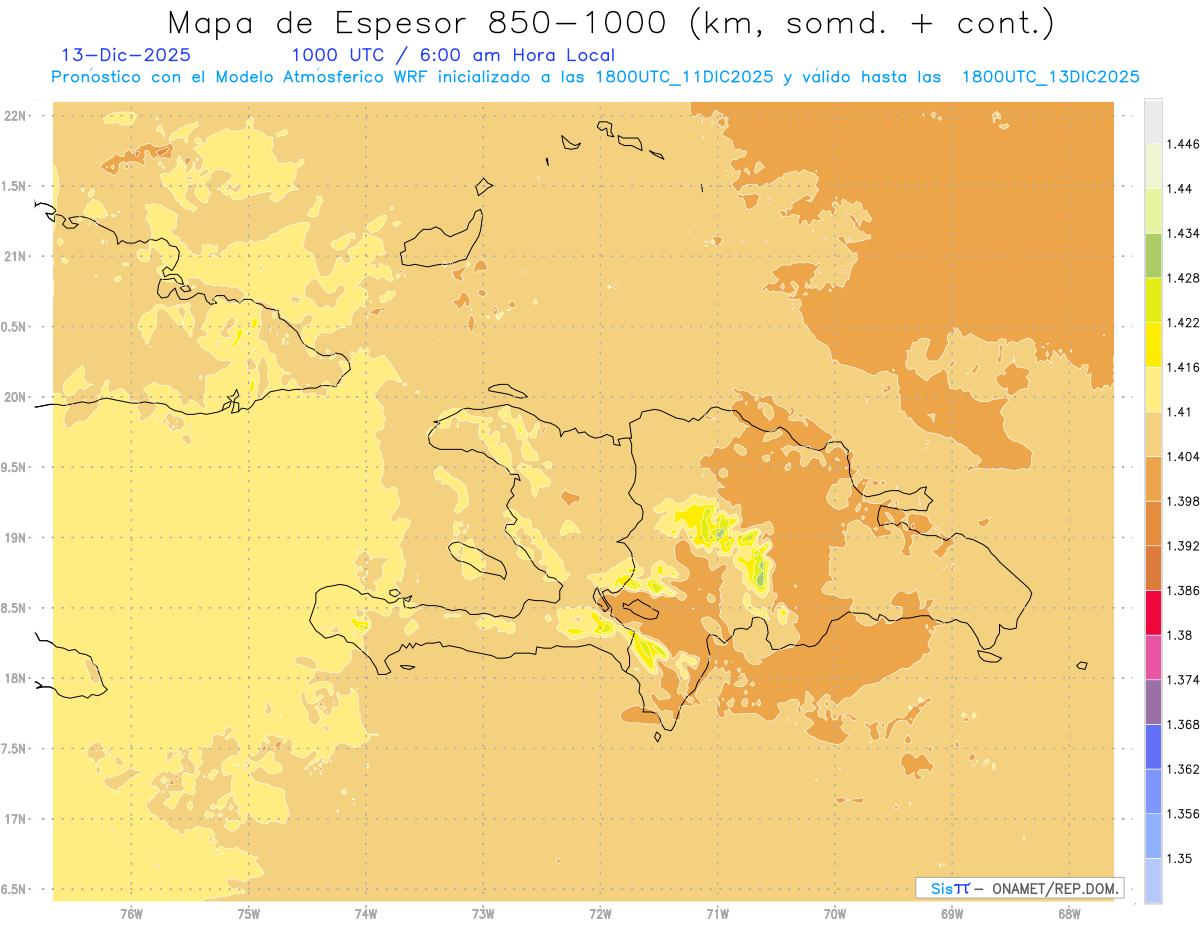Click the "69W" longitude label
The width and height of the screenshot is (1200, 927).
[x=952, y=913]
